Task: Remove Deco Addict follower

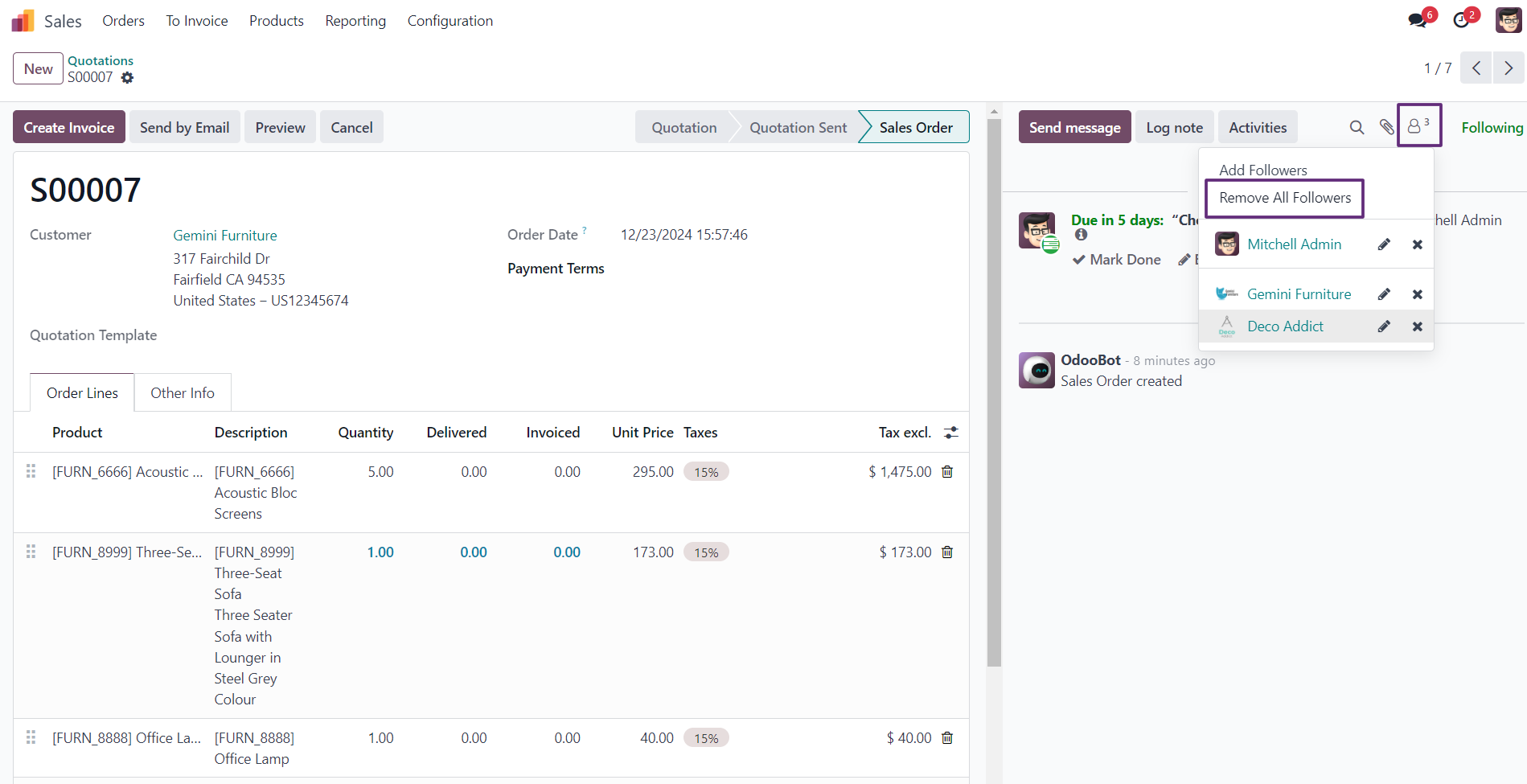Action: [x=1418, y=326]
